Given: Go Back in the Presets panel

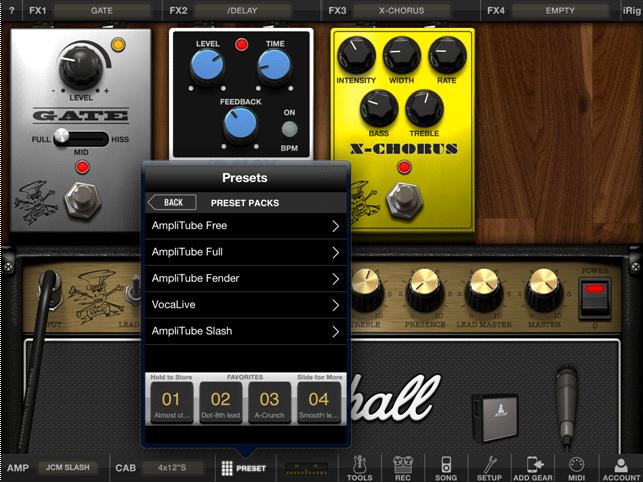Looking at the screenshot, I should (172, 203).
